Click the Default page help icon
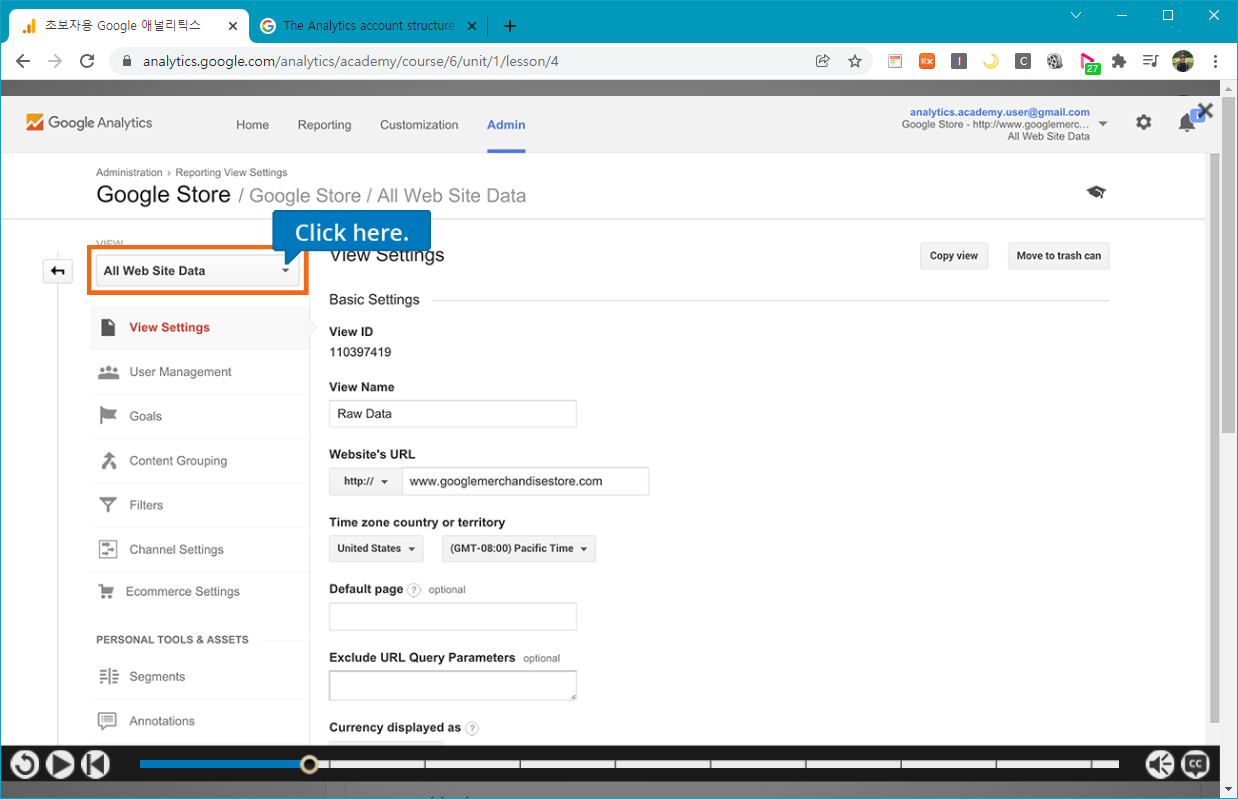 [x=414, y=590]
